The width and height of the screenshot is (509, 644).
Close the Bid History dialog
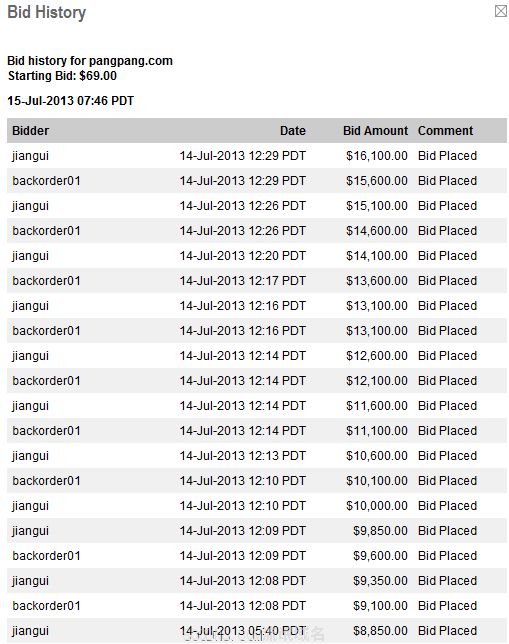[500, 11]
